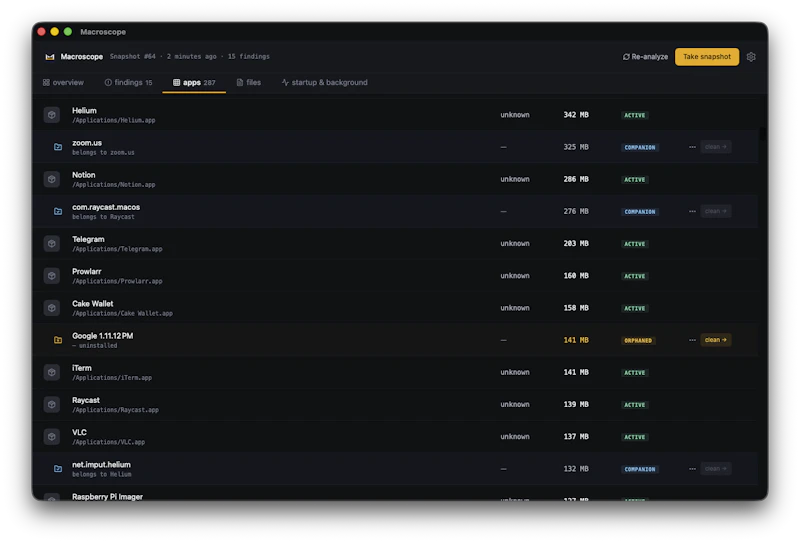The height and width of the screenshot is (543, 800).
Task: Open more options for Google 1.11.12 PM row
Action: [x=692, y=340]
